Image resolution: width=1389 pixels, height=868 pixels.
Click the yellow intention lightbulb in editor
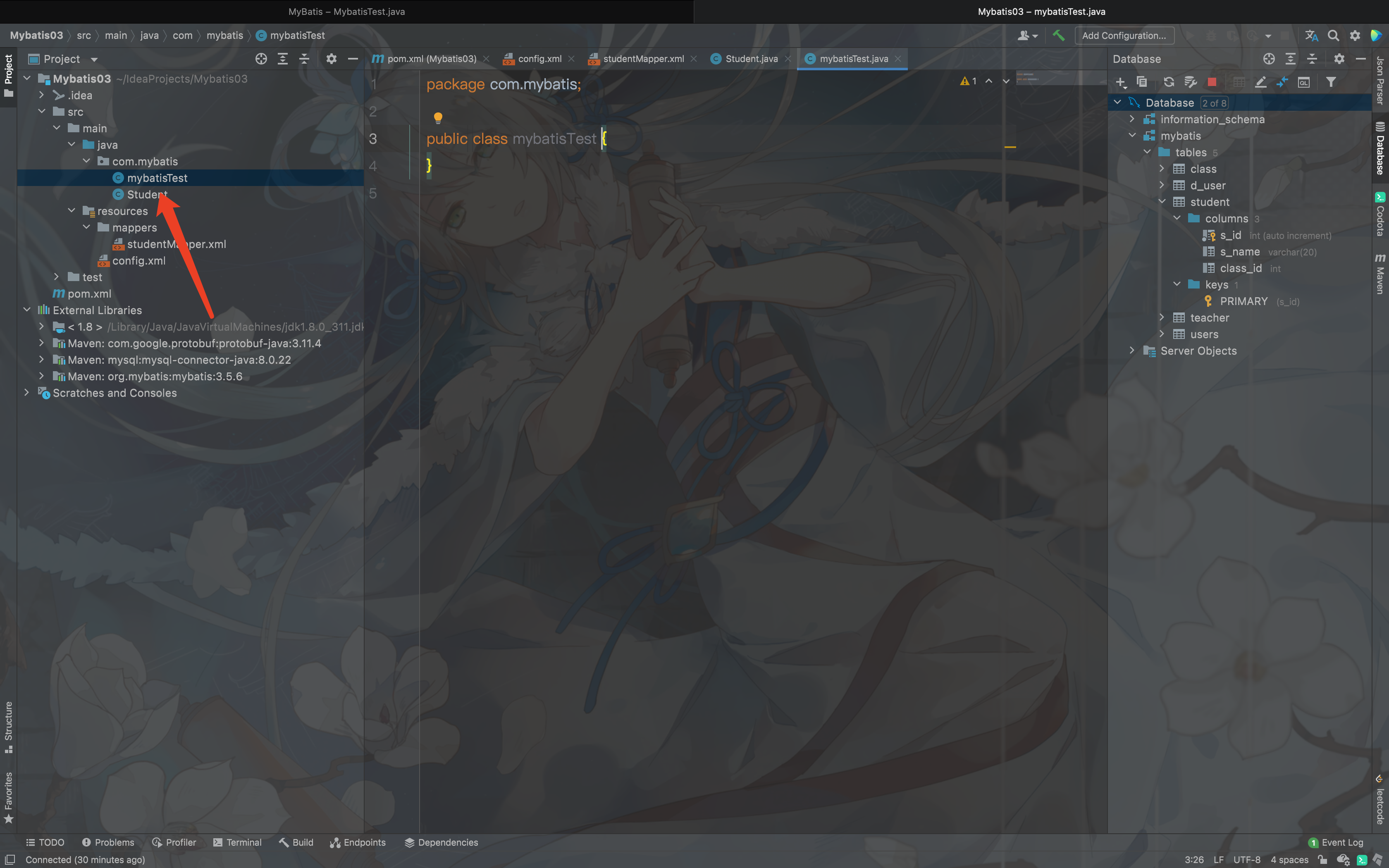438,118
